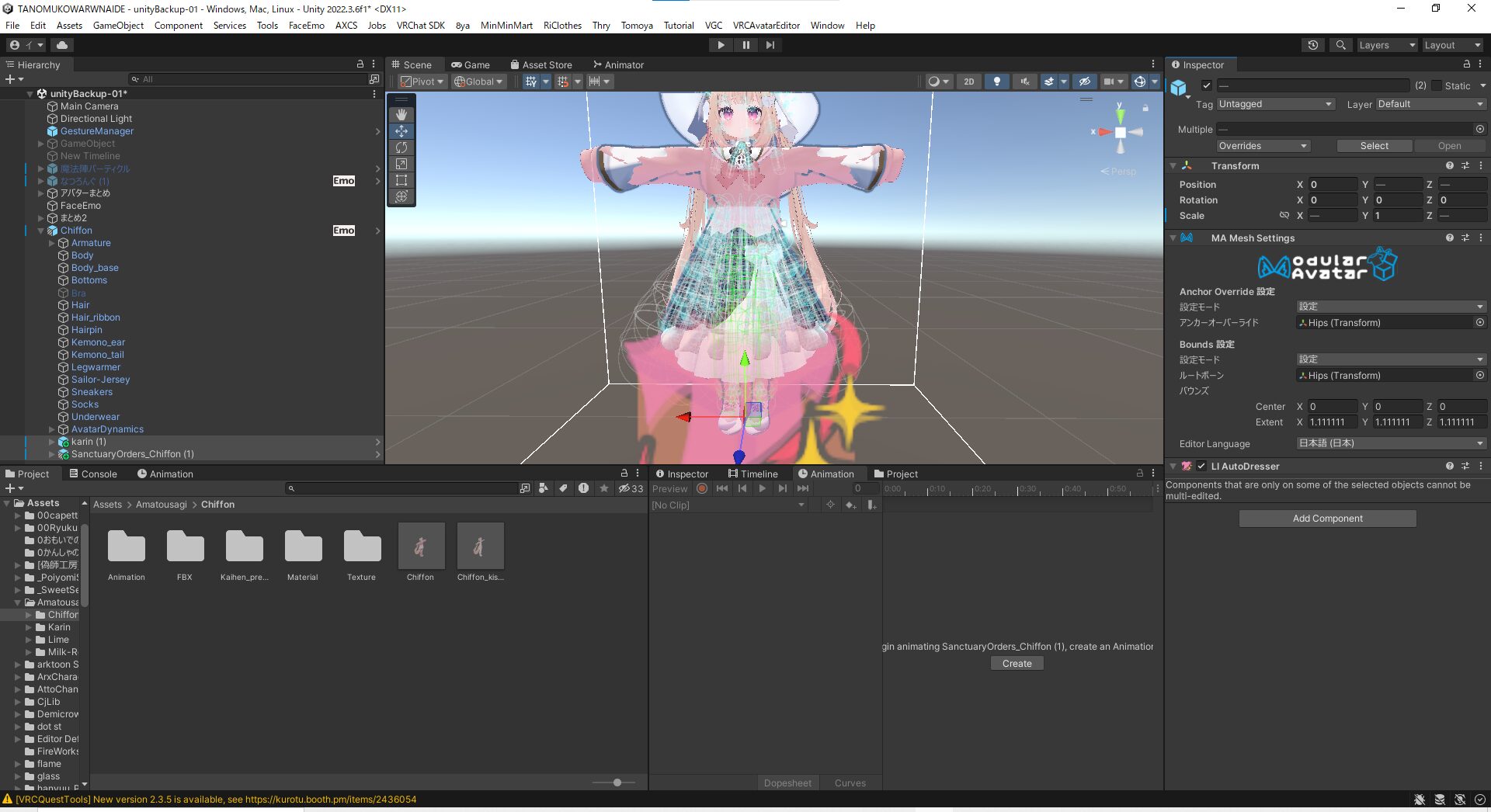This screenshot has width=1491, height=812.
Task: Click the Add Component button
Action: click(x=1326, y=518)
